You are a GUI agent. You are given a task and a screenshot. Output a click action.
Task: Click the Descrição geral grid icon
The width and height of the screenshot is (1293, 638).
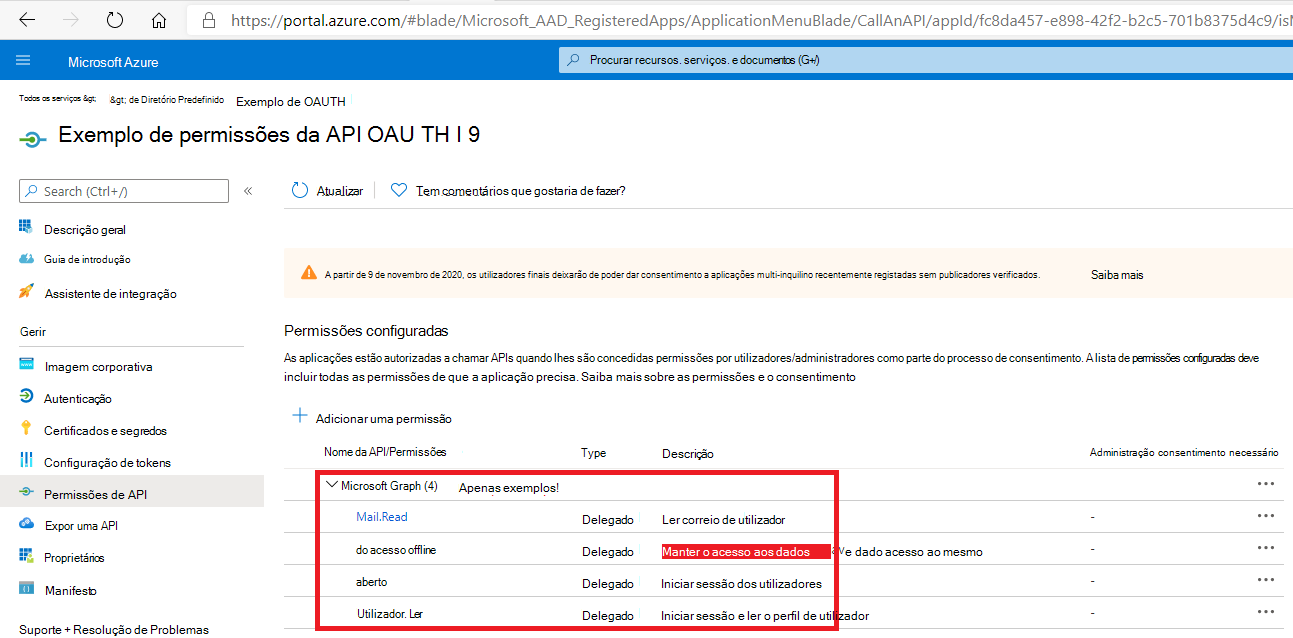pos(26,228)
